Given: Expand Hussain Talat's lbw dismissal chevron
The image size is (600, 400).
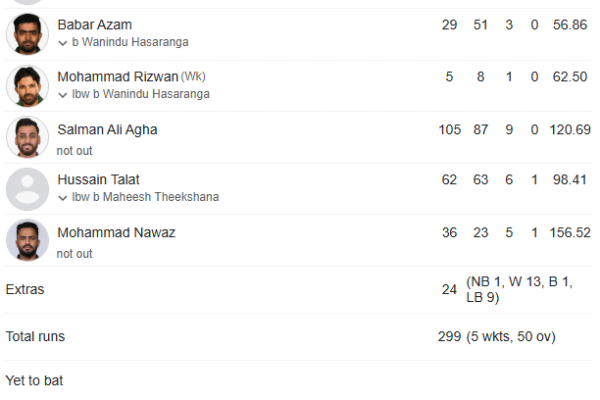Looking at the screenshot, I should [63, 198].
